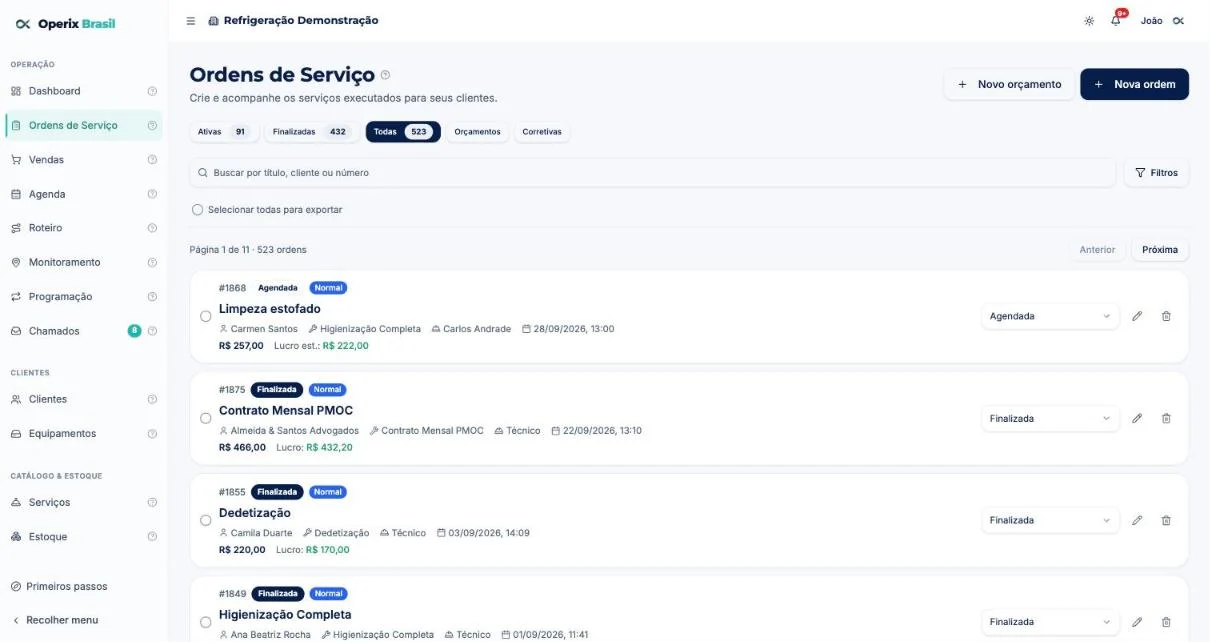The width and height of the screenshot is (1210, 642).
Task: Edit order Dedetização with pencil icon
Action: point(1137,520)
